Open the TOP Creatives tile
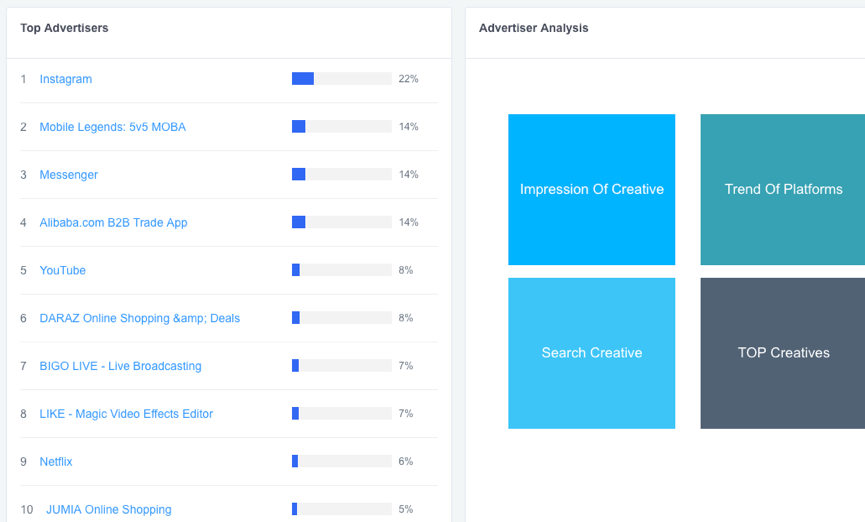Viewport: 865px width, 522px height. point(783,353)
